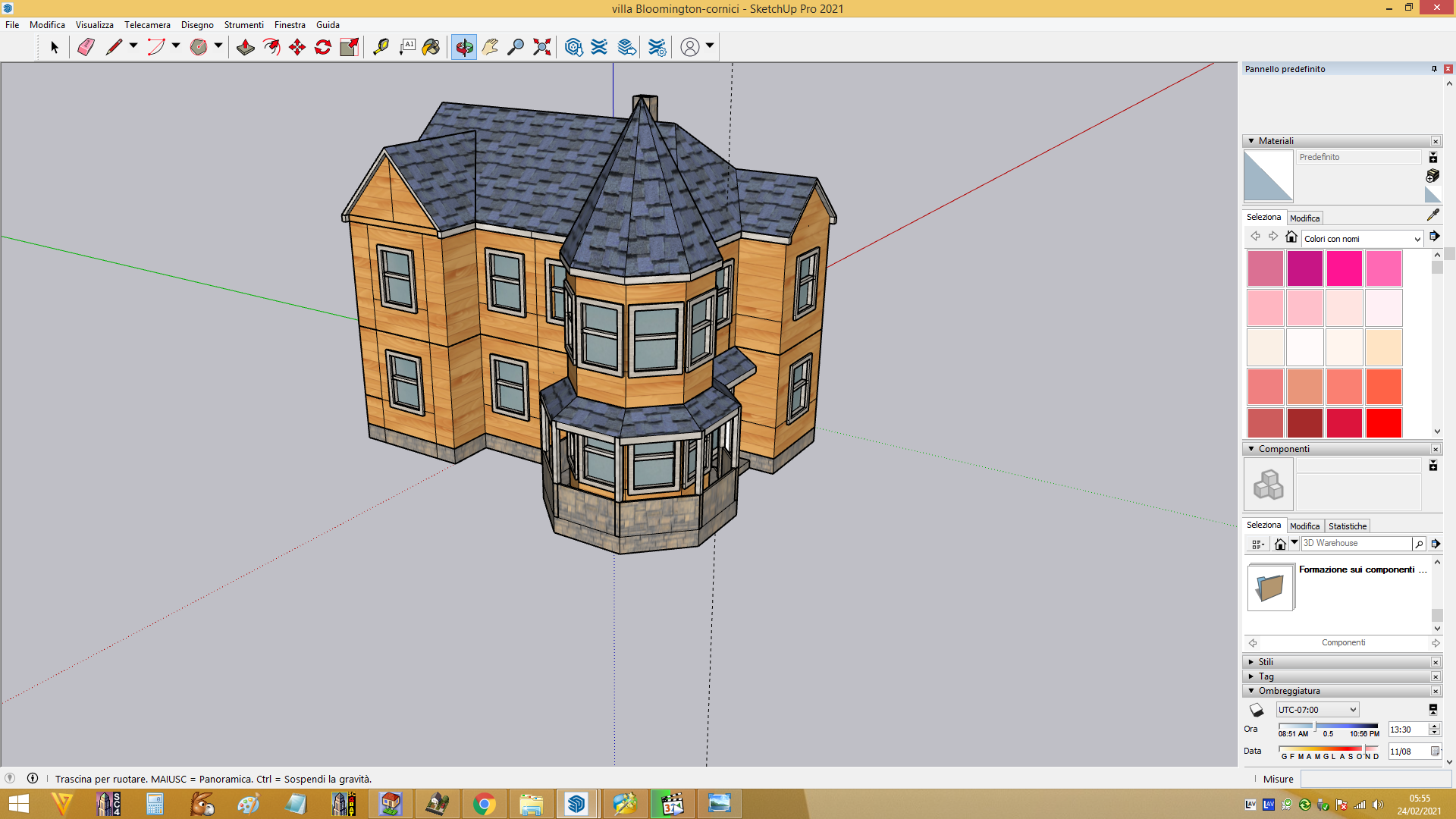Activate the Tape Measure tool
The image size is (1456, 819).
point(381,47)
